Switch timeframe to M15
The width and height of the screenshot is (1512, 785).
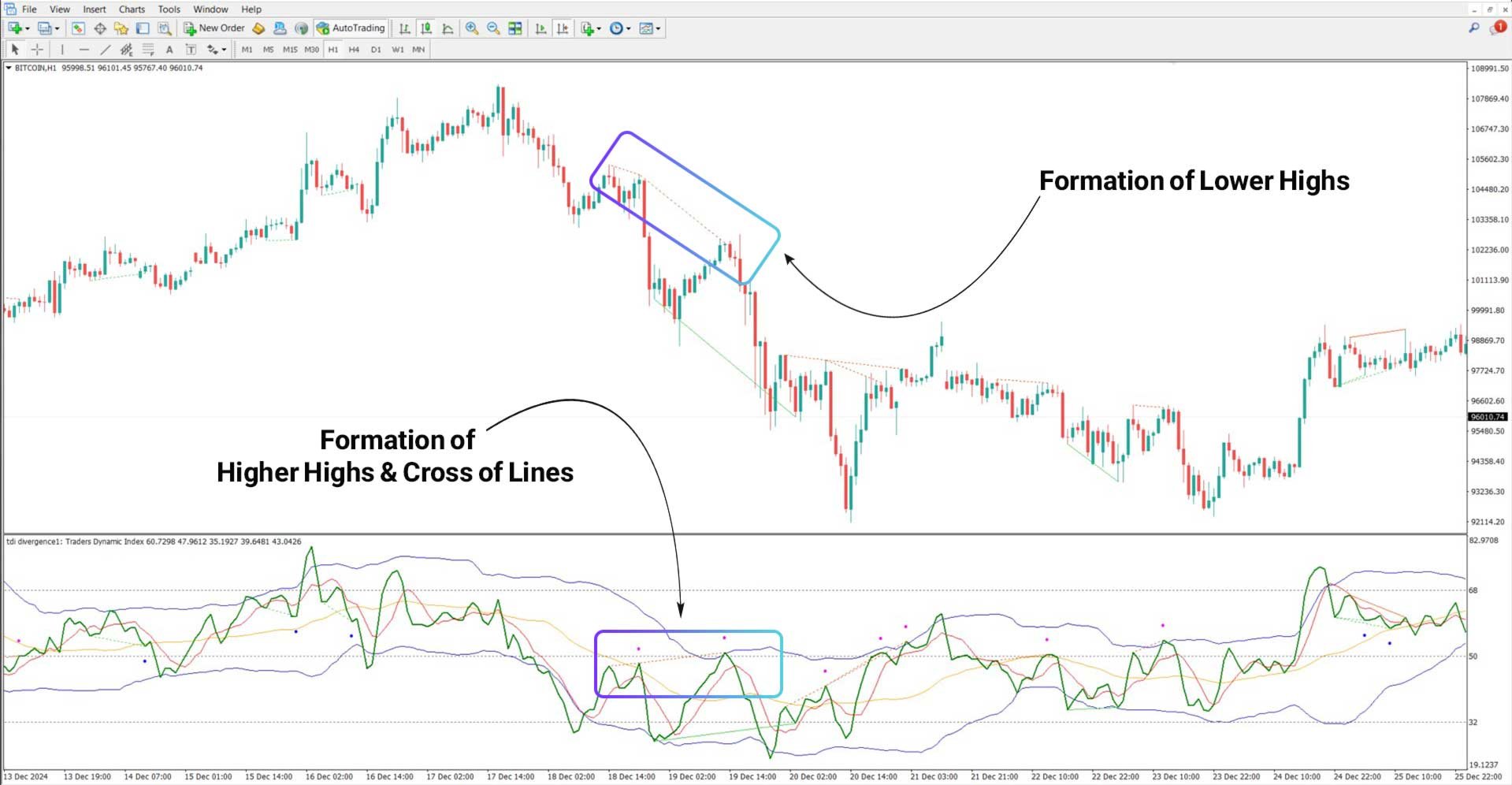(x=290, y=50)
